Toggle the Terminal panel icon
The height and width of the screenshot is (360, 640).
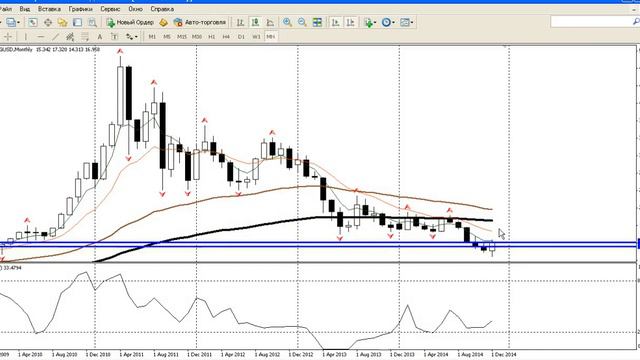(x=77, y=22)
